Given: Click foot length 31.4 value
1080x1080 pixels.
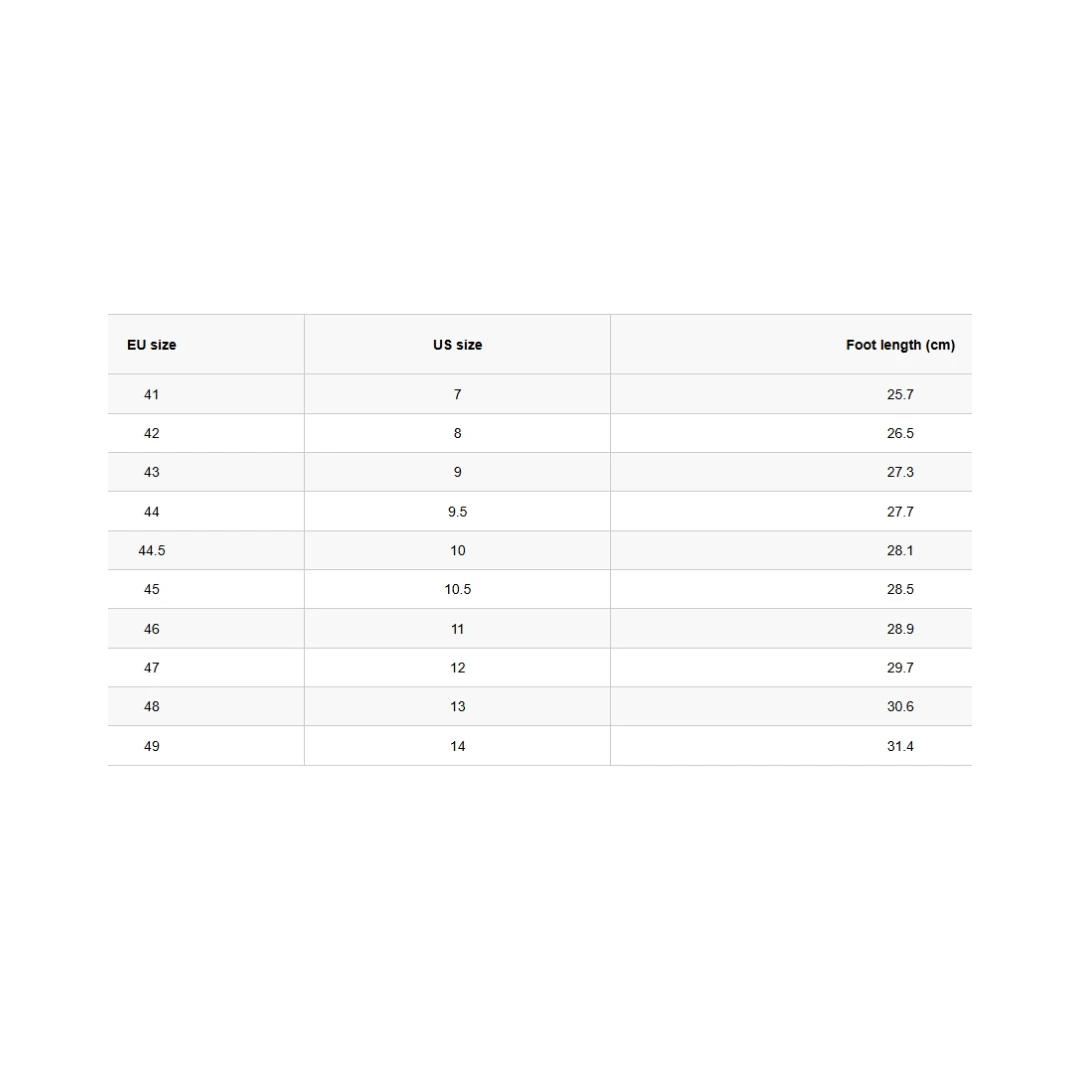Looking at the screenshot, I should (x=900, y=746).
